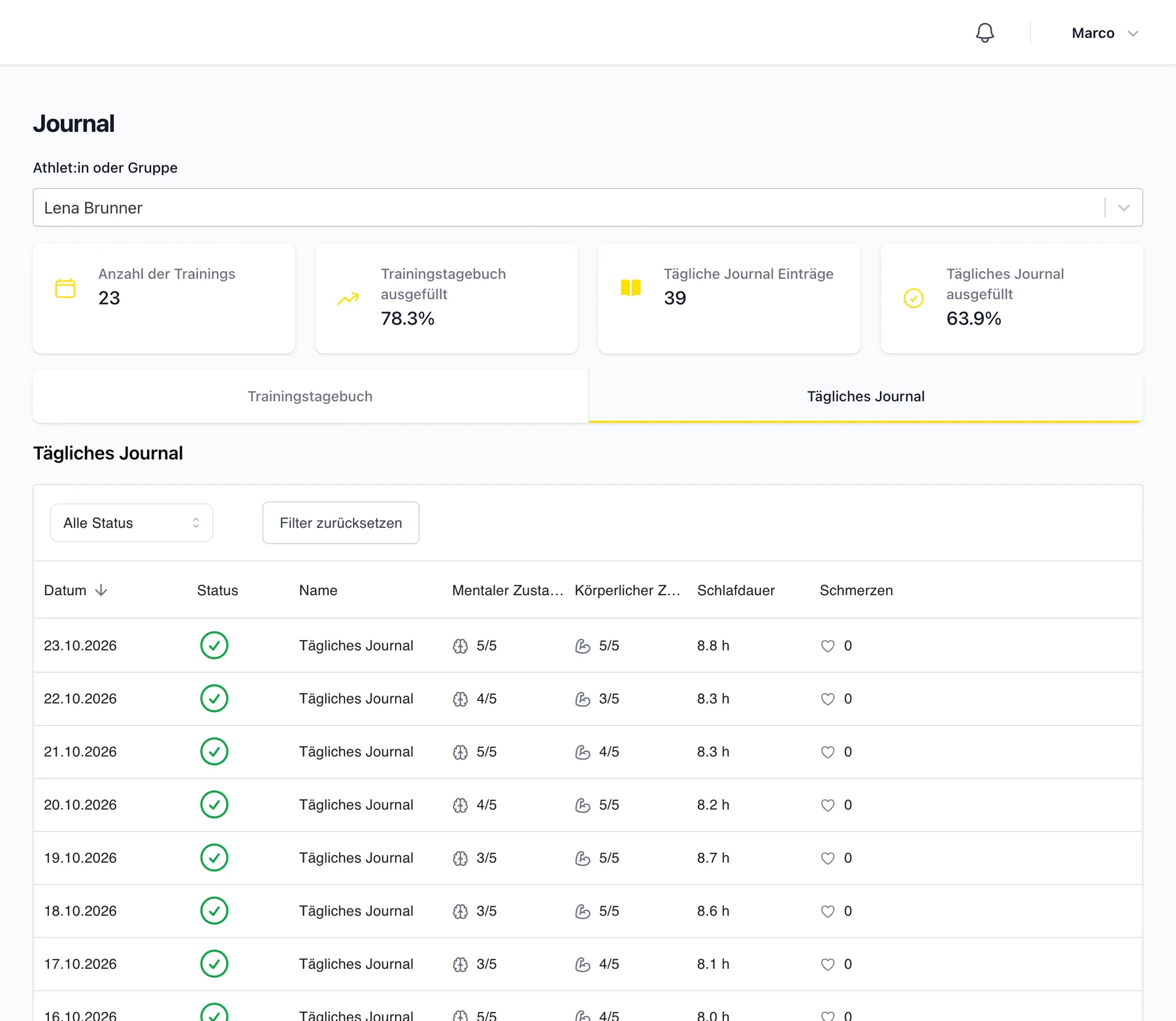Viewport: 1176px width, 1021px height.
Task: Click the heart icon in the 17.10.2026 row
Action: pos(828,964)
